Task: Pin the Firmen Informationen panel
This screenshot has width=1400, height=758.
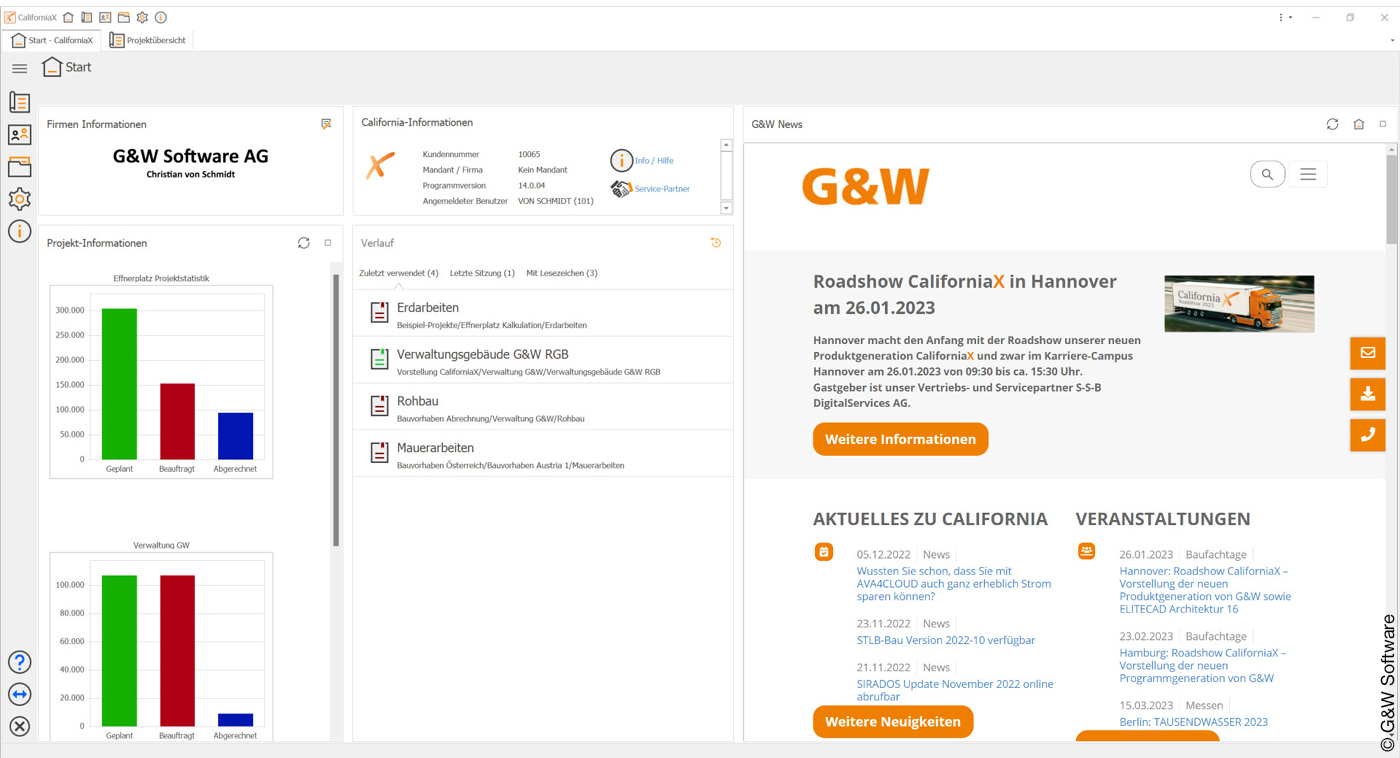Action: tap(325, 123)
